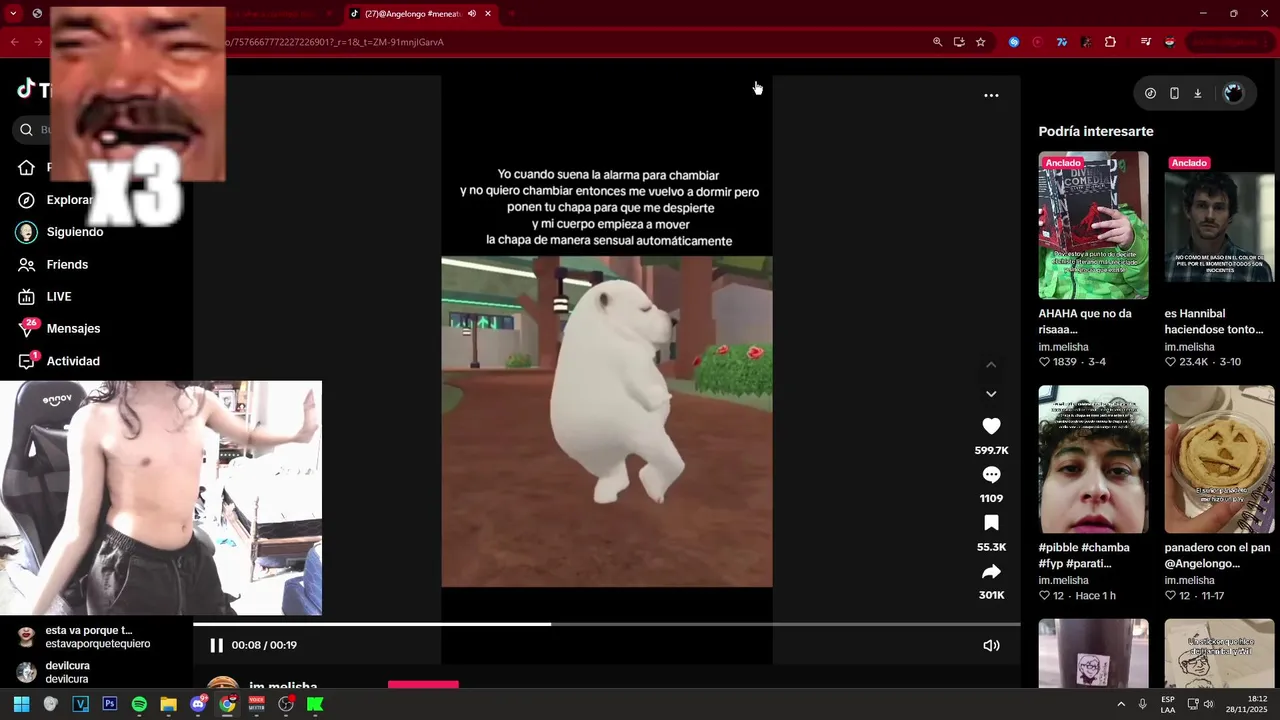
Task: Seek on the video progress bar
Action: coord(606,624)
